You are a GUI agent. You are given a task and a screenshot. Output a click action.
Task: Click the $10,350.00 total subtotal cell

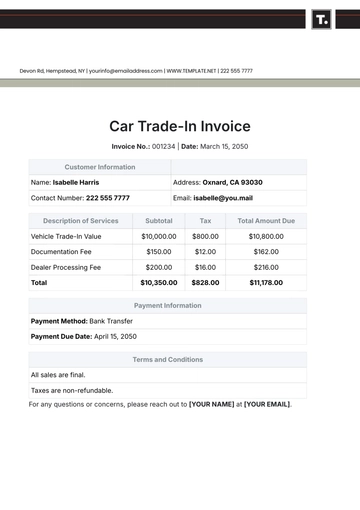(159, 283)
